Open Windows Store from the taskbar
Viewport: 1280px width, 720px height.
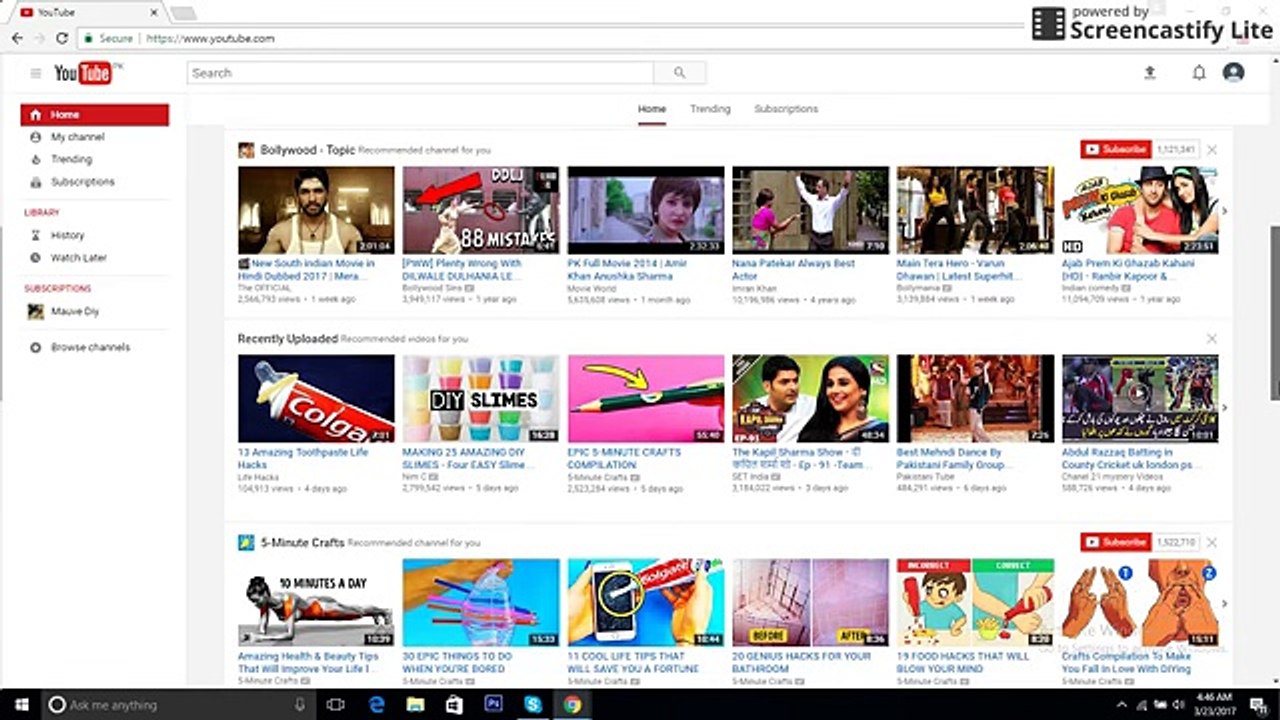tap(454, 704)
